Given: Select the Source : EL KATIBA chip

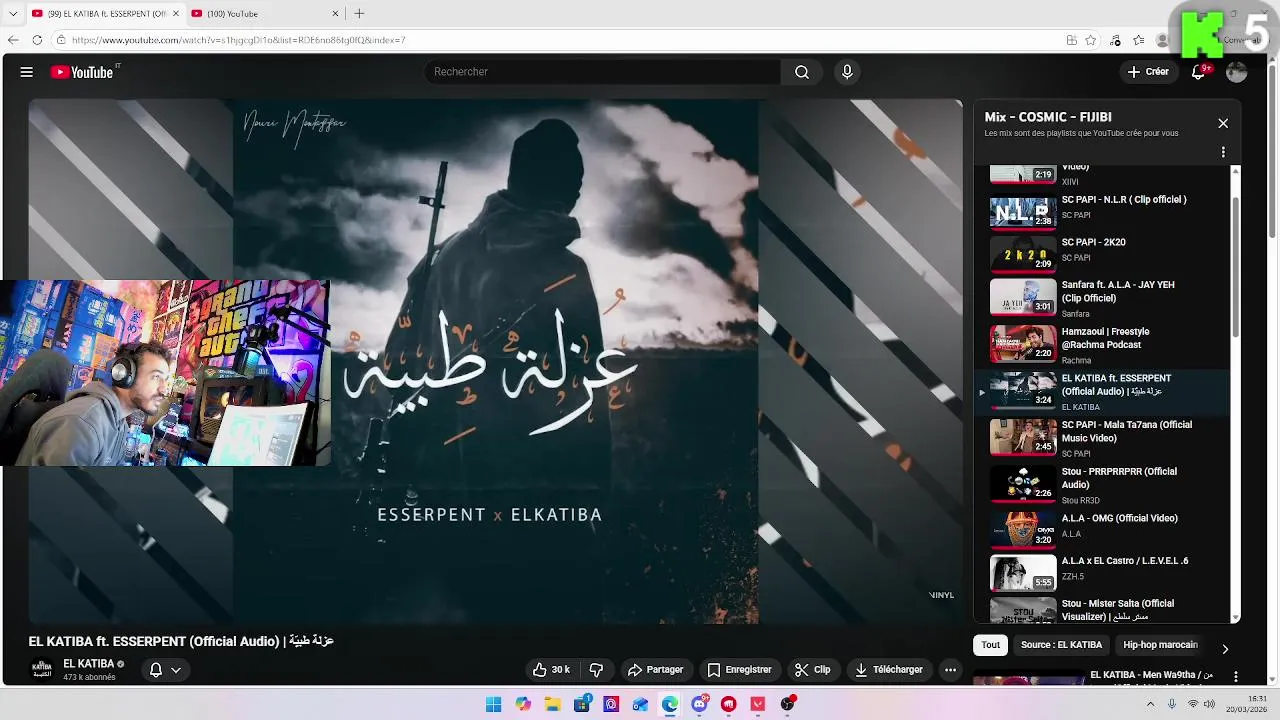Looking at the screenshot, I should coord(1061,645).
